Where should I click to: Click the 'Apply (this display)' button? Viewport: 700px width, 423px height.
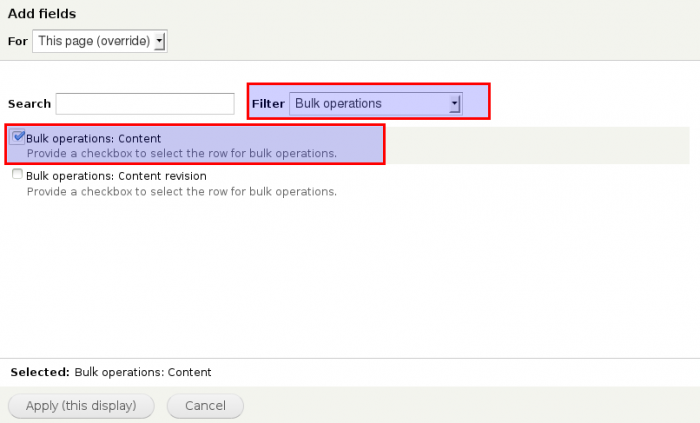pos(81,406)
